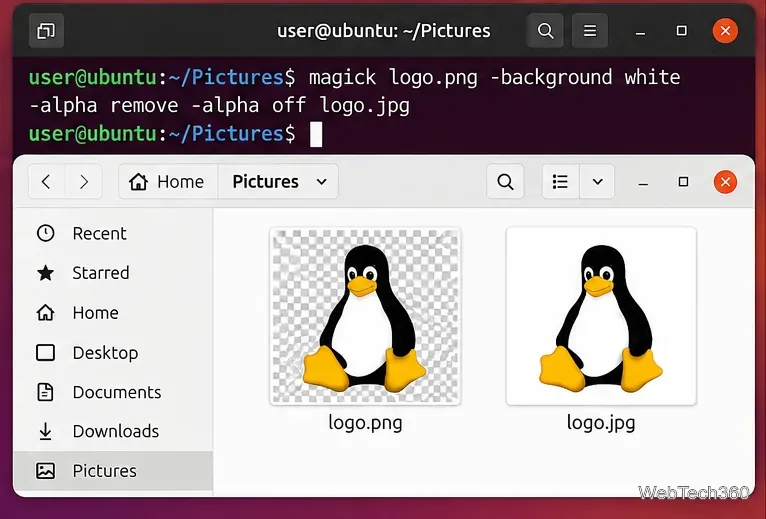Image resolution: width=766 pixels, height=519 pixels.
Task: Click the Desktop sidebar icon
Action: point(45,352)
